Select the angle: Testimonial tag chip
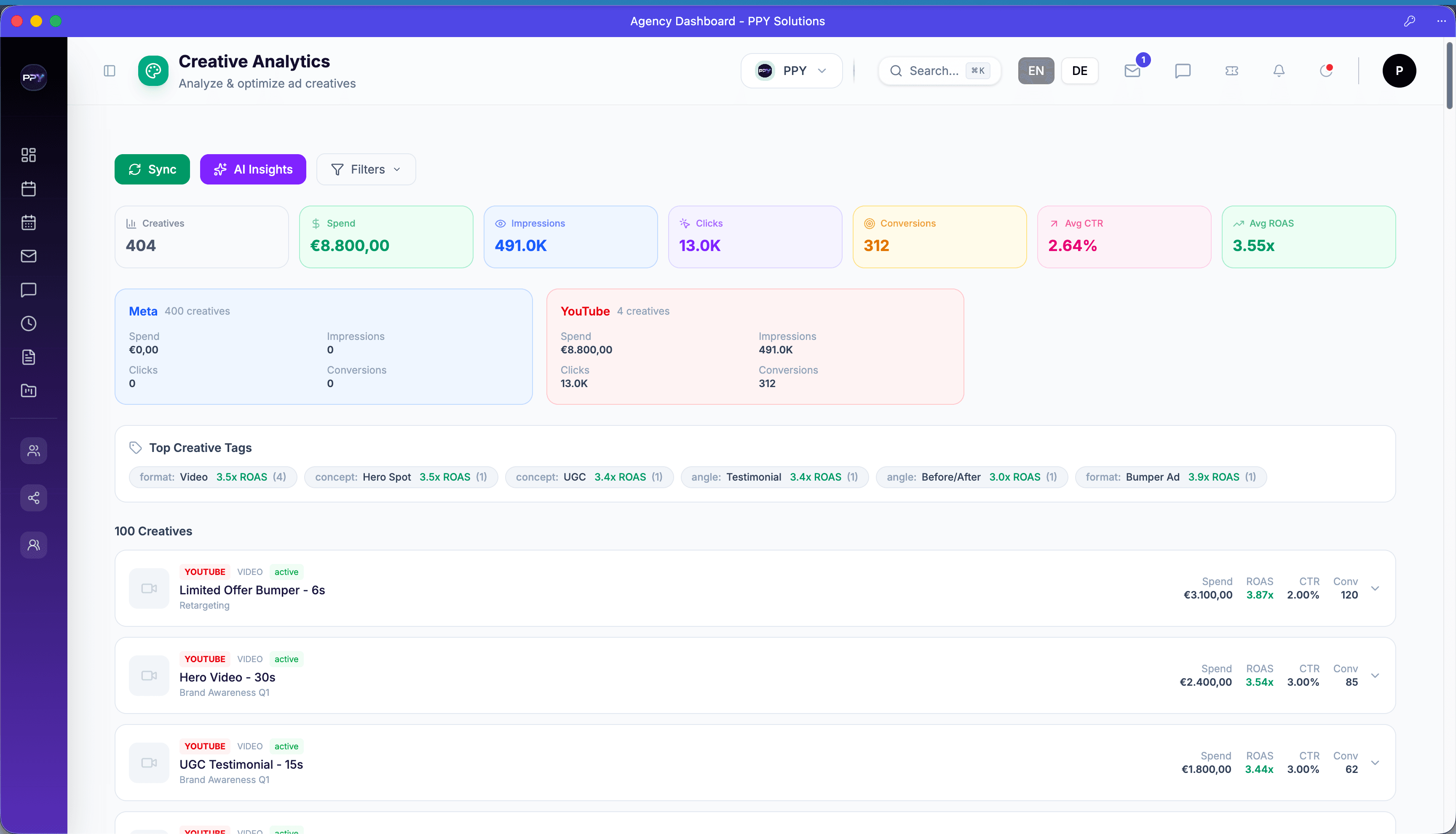The height and width of the screenshot is (834, 1456). point(774,477)
